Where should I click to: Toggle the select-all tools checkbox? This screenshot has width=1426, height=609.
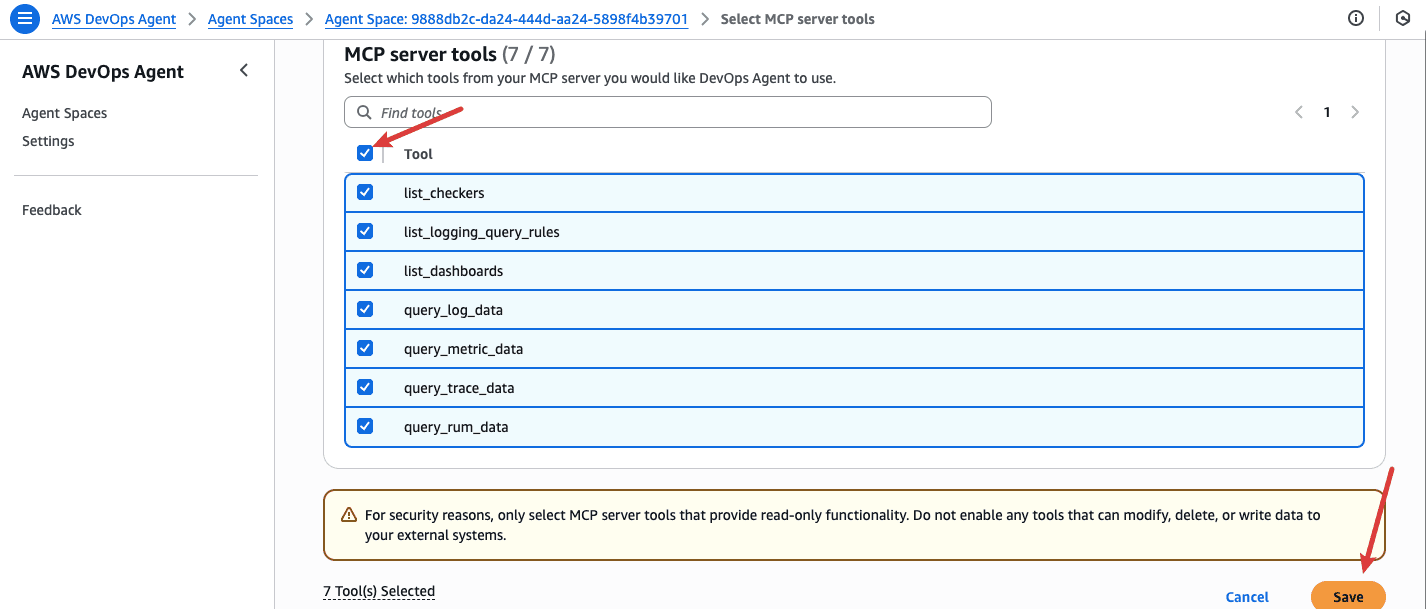coord(365,153)
